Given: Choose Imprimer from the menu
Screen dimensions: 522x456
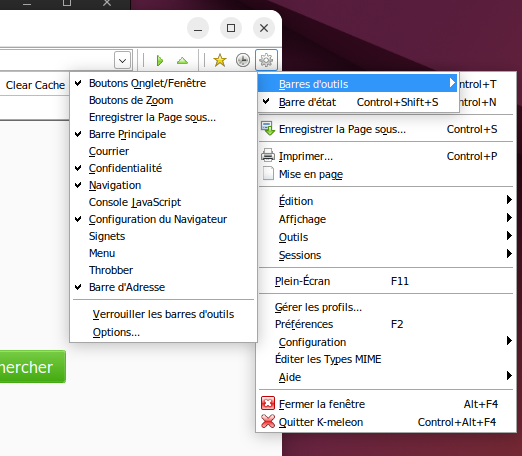Looking at the screenshot, I should (386, 156).
